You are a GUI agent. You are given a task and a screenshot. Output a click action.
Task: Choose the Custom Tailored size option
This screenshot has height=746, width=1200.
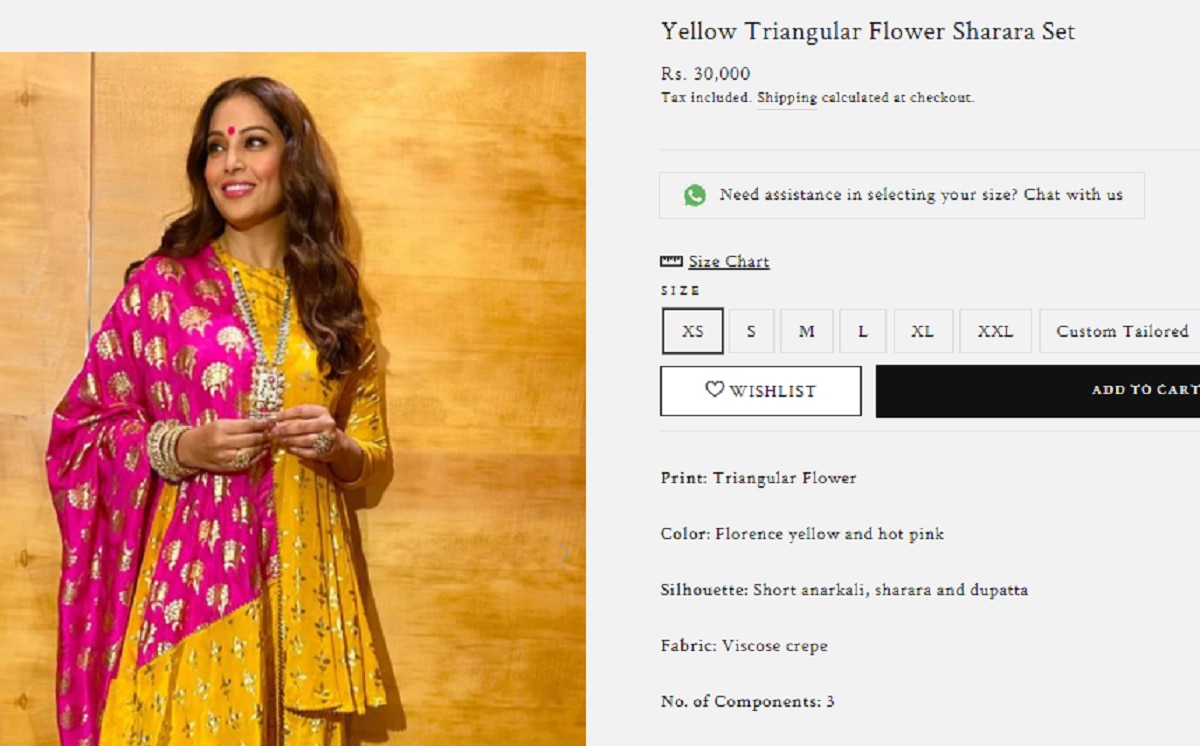[x=1121, y=331]
